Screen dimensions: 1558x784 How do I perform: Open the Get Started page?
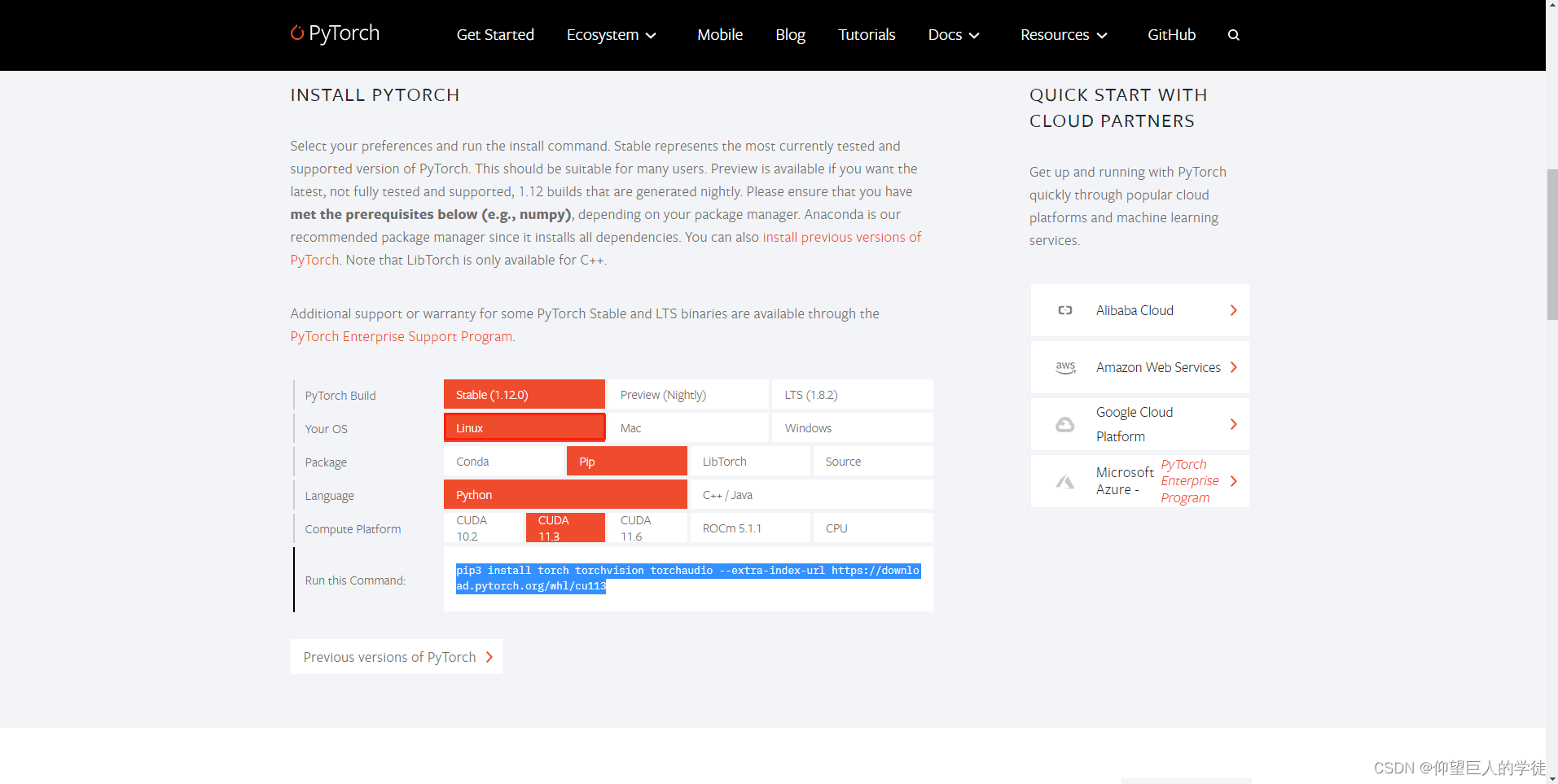coord(495,35)
